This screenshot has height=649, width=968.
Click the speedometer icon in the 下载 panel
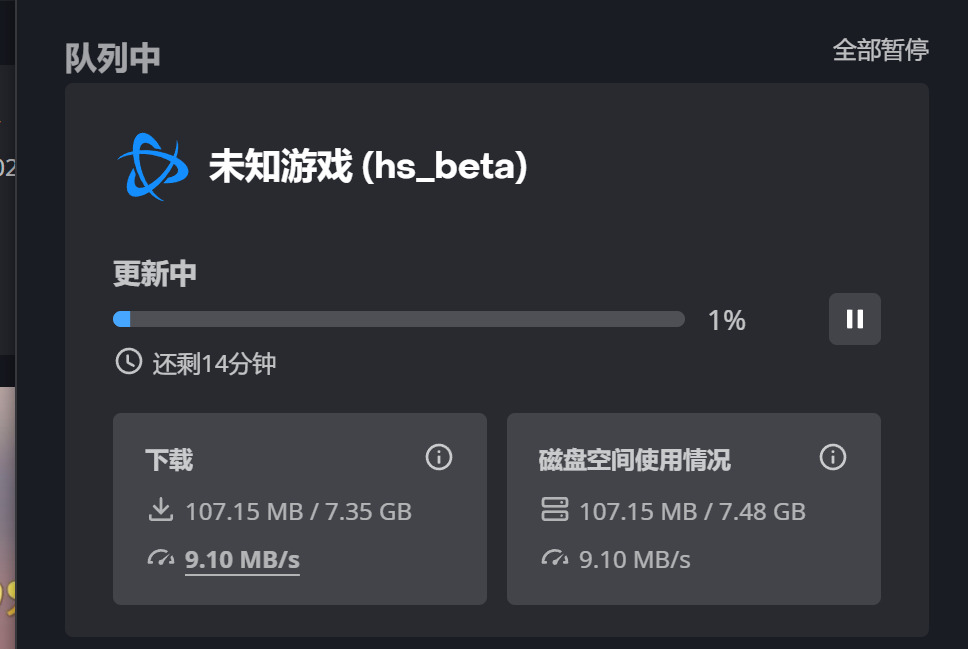click(x=161, y=558)
